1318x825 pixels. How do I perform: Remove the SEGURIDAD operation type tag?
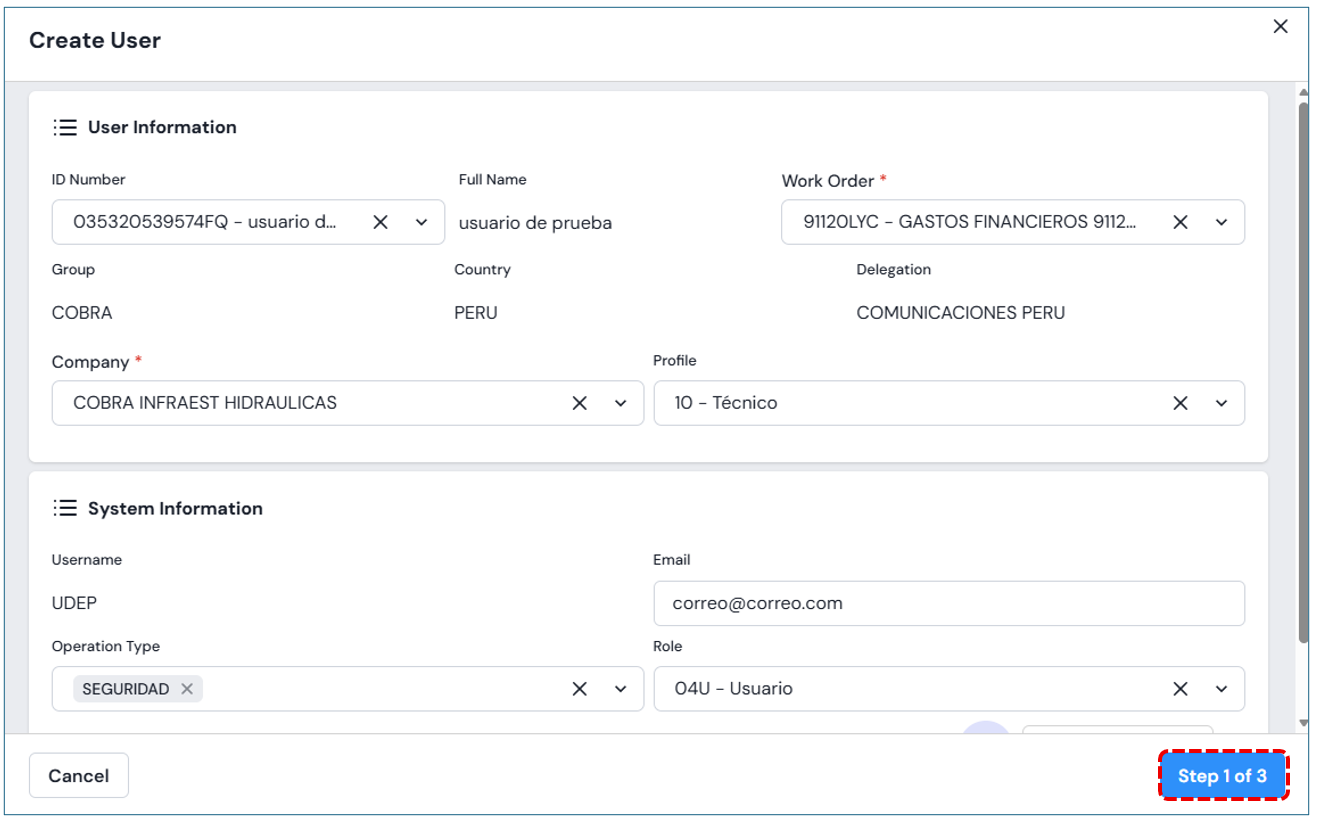tap(187, 689)
